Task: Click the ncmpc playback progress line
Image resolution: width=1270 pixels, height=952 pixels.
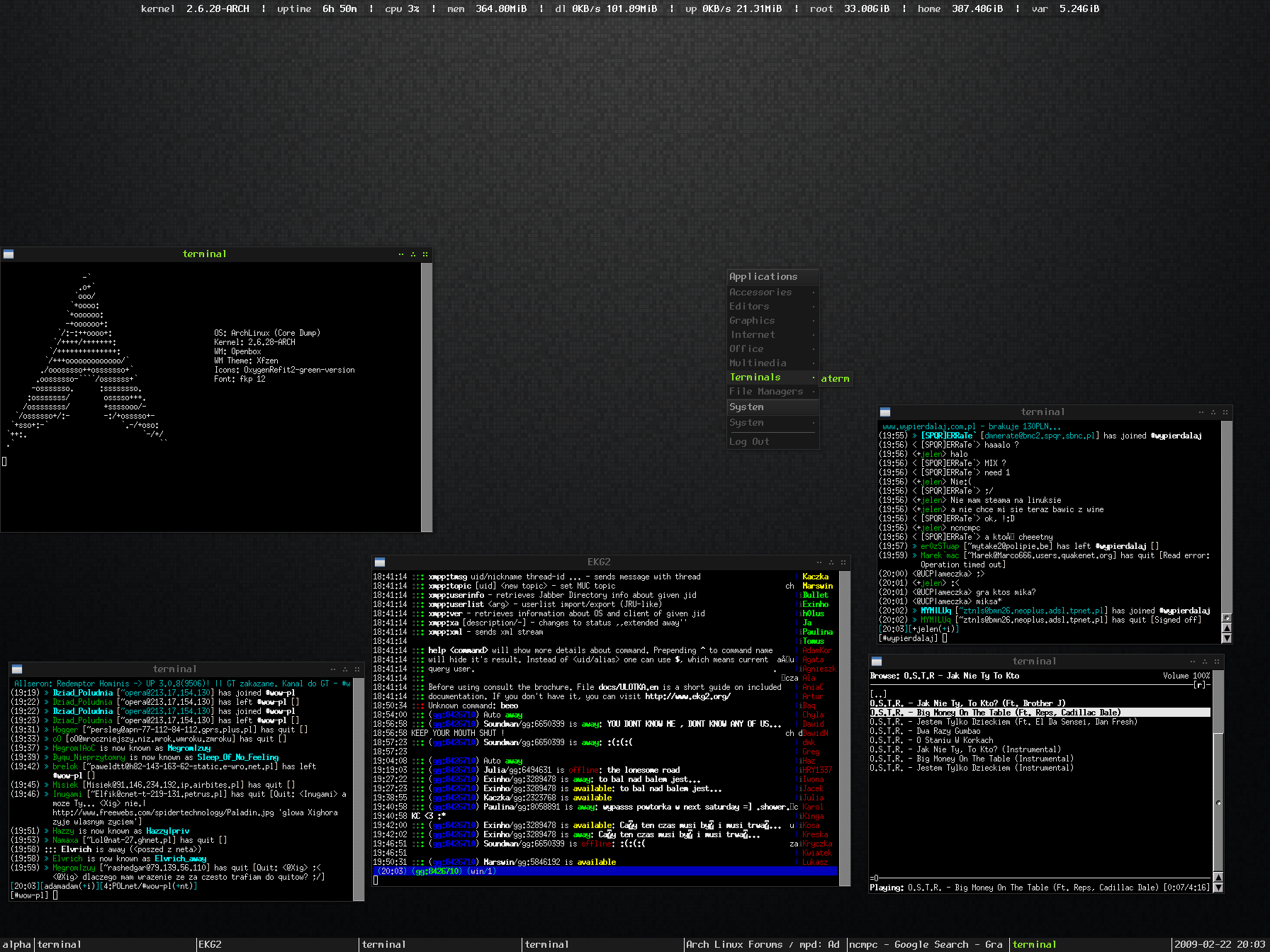Action: 1040,878
